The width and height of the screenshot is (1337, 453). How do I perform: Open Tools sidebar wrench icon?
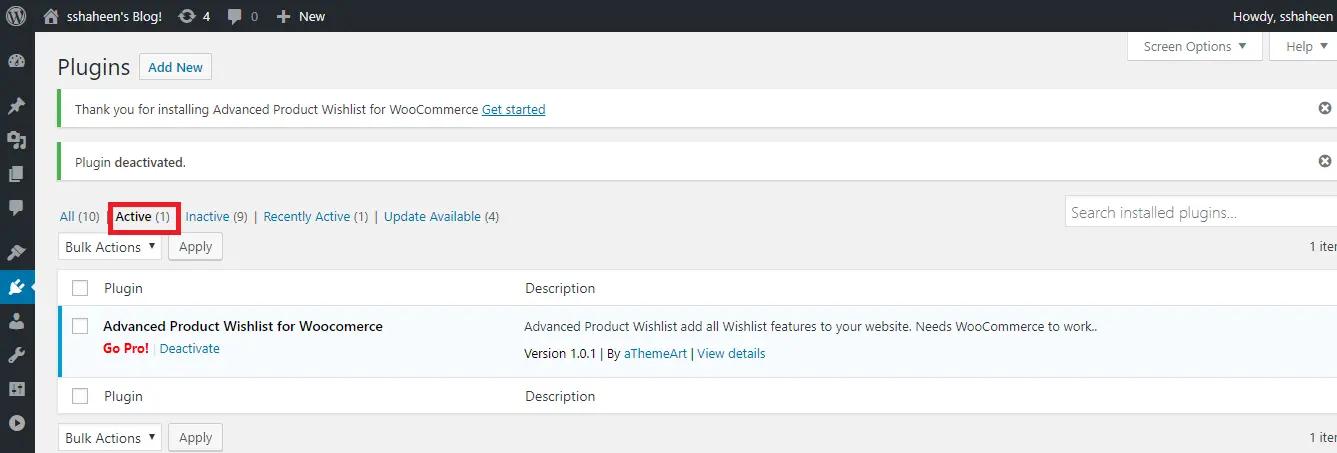(16, 355)
